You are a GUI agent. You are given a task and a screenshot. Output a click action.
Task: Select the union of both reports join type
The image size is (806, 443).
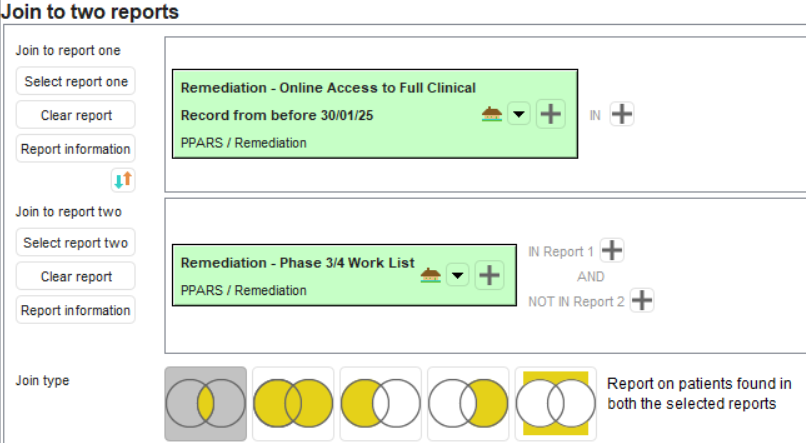coord(292,404)
